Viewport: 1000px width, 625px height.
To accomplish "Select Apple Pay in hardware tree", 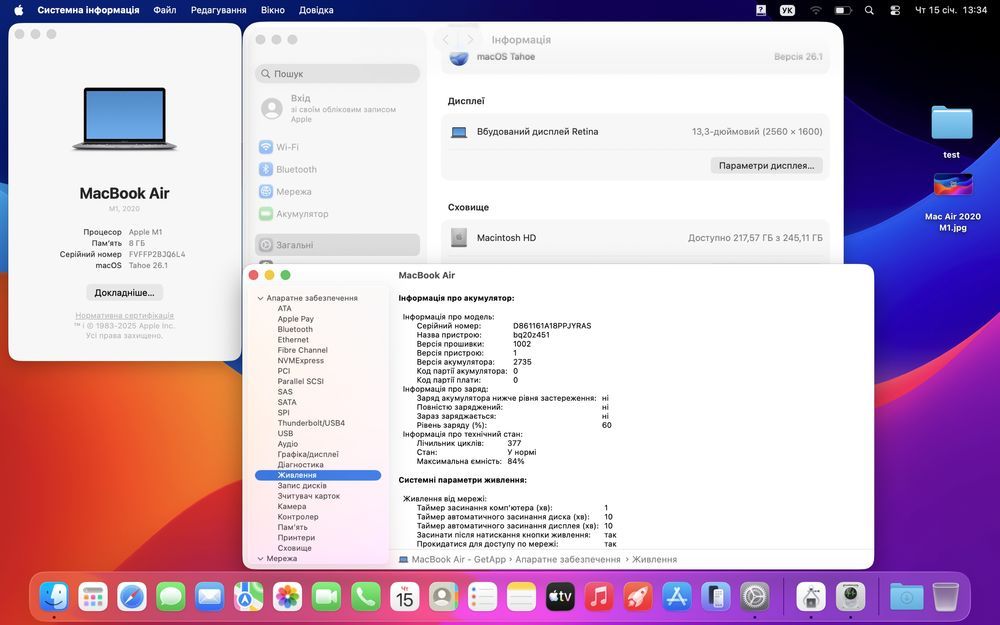I will (295, 319).
